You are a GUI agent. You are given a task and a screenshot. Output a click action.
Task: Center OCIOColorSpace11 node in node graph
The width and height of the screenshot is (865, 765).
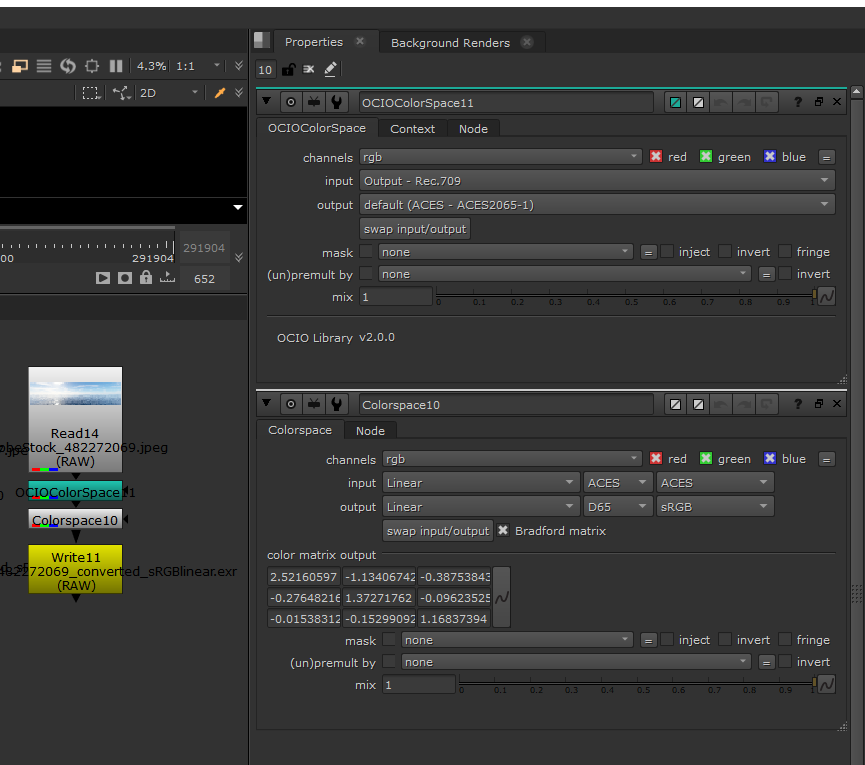pyautogui.click(x=290, y=102)
